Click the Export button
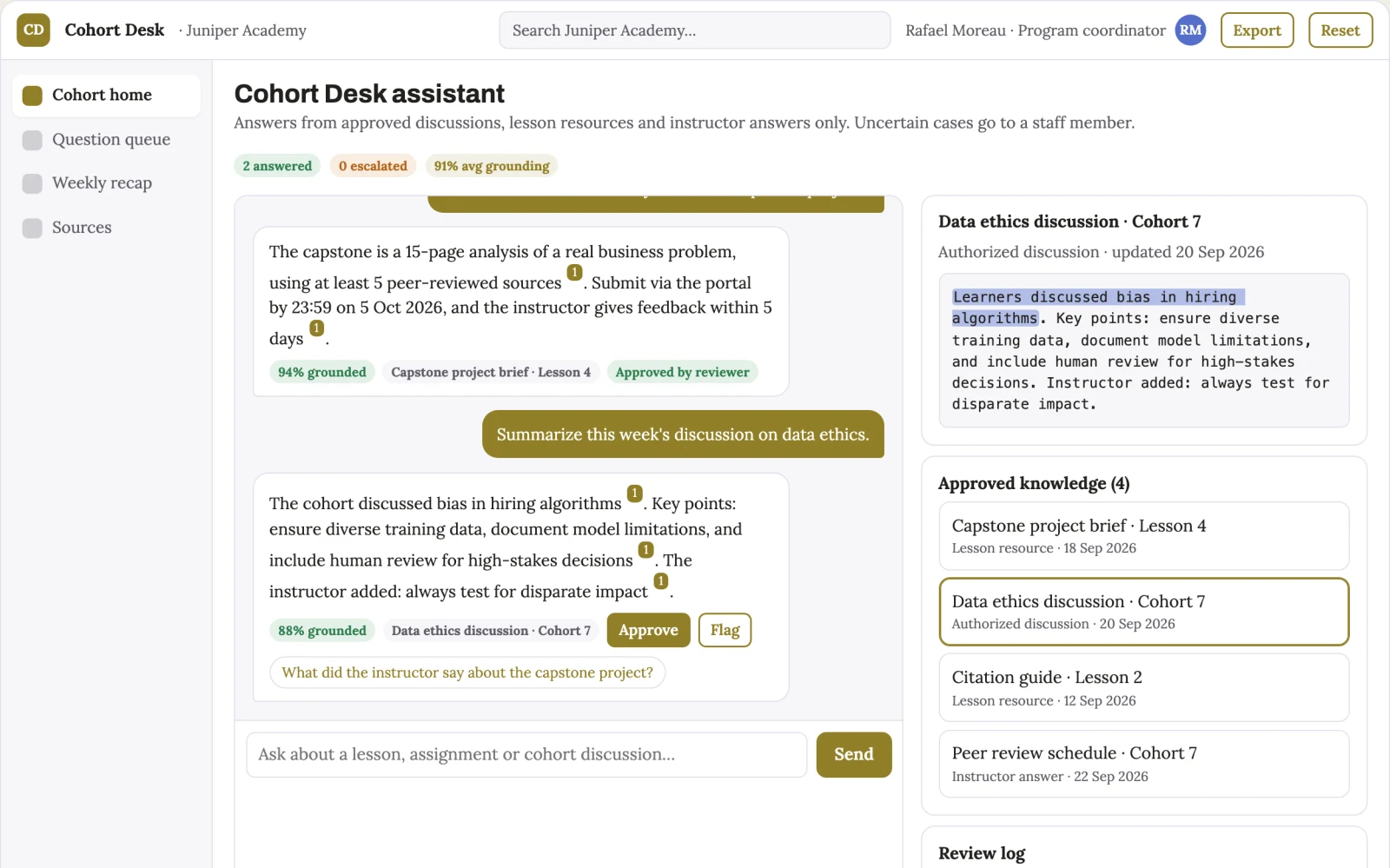This screenshot has height=868, width=1390. pos(1257,30)
